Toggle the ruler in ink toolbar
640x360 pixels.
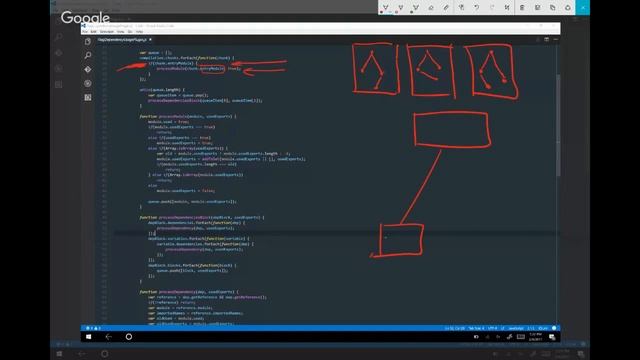(446, 8)
